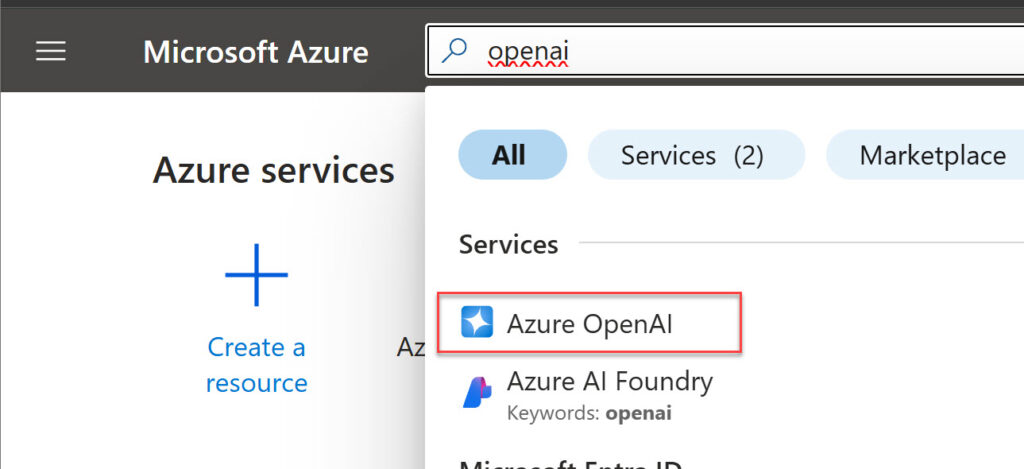Click the Create a resource plus icon

click(256, 275)
